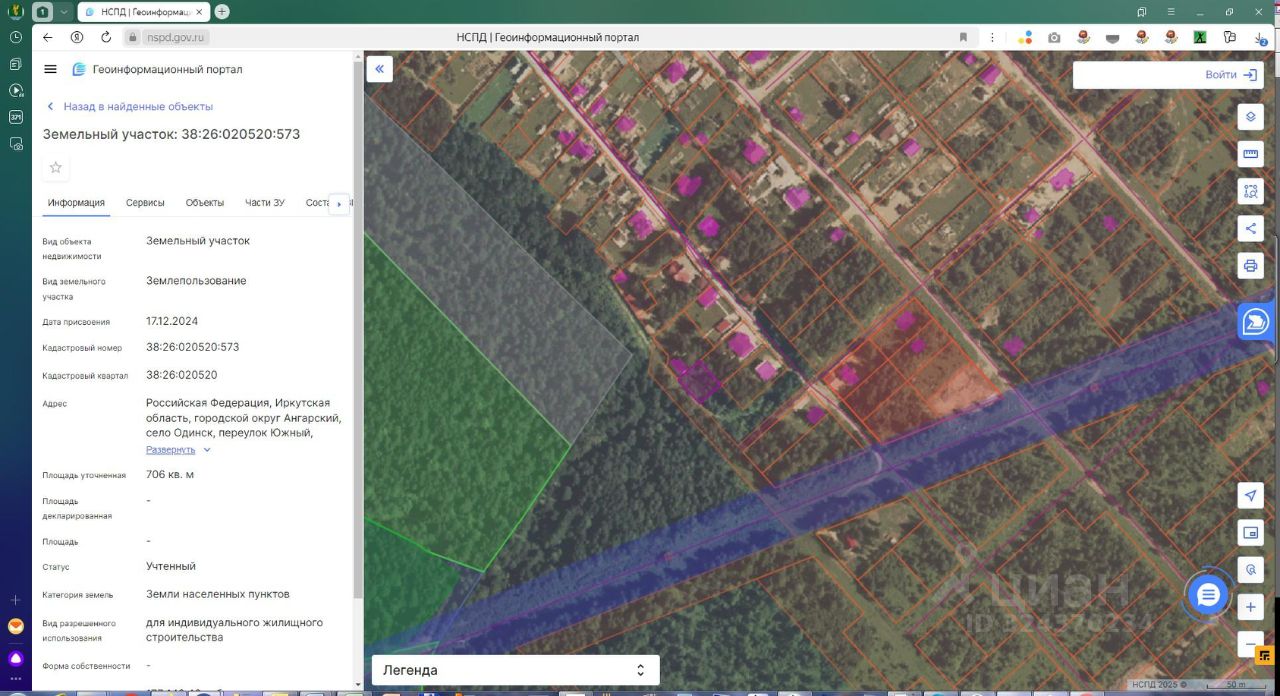Print the map
The image size is (1280, 696).
[x=1249, y=266]
